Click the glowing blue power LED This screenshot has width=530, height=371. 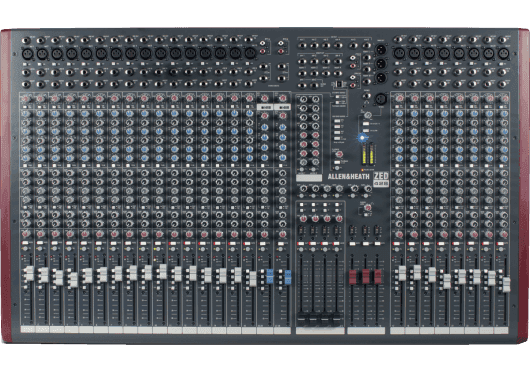[362, 138]
